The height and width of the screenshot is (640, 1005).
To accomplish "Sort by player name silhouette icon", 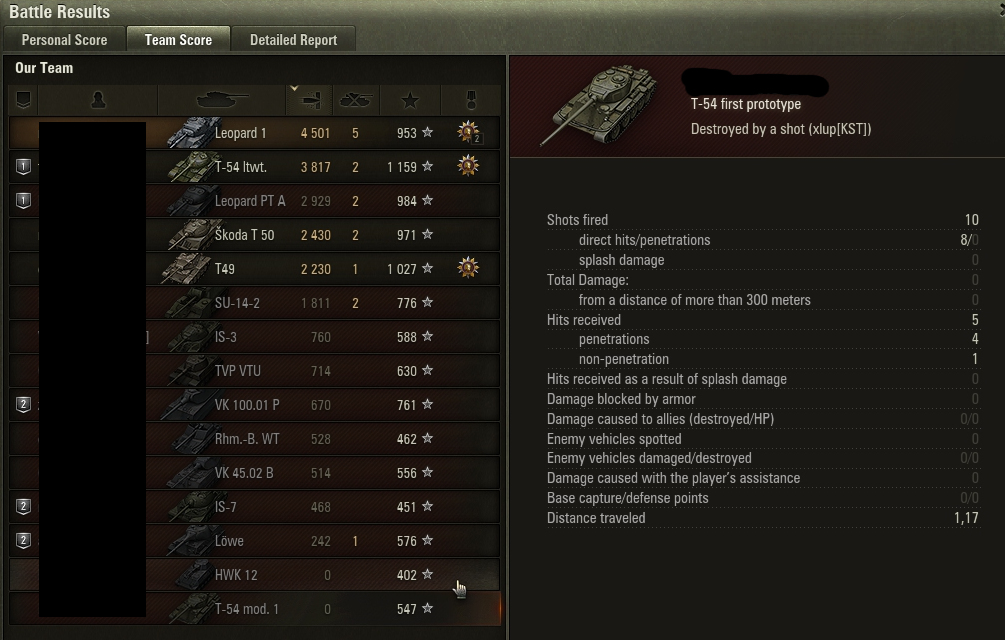I will [x=98, y=100].
